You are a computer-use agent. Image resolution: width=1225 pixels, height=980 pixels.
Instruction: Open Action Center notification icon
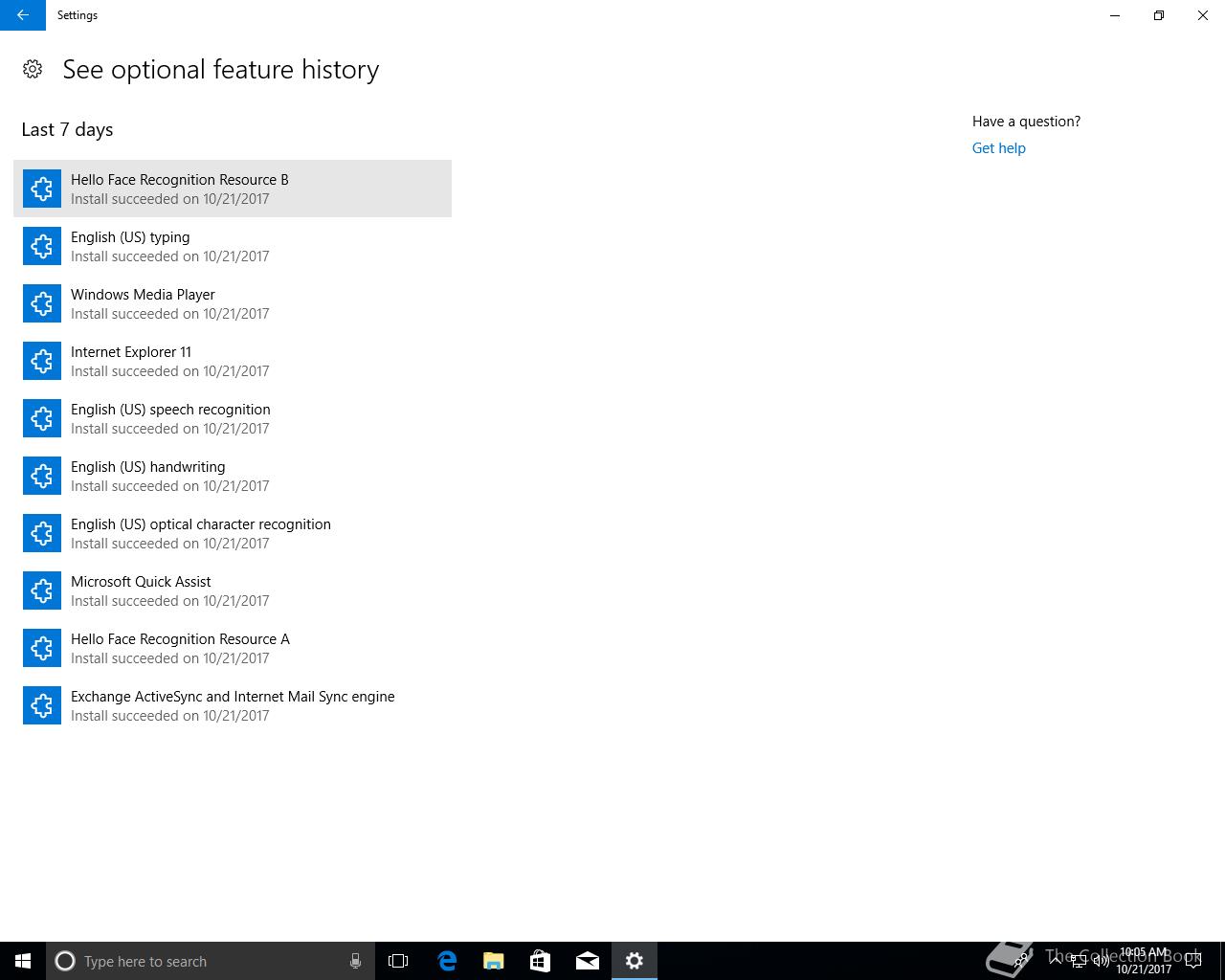pos(1193,961)
